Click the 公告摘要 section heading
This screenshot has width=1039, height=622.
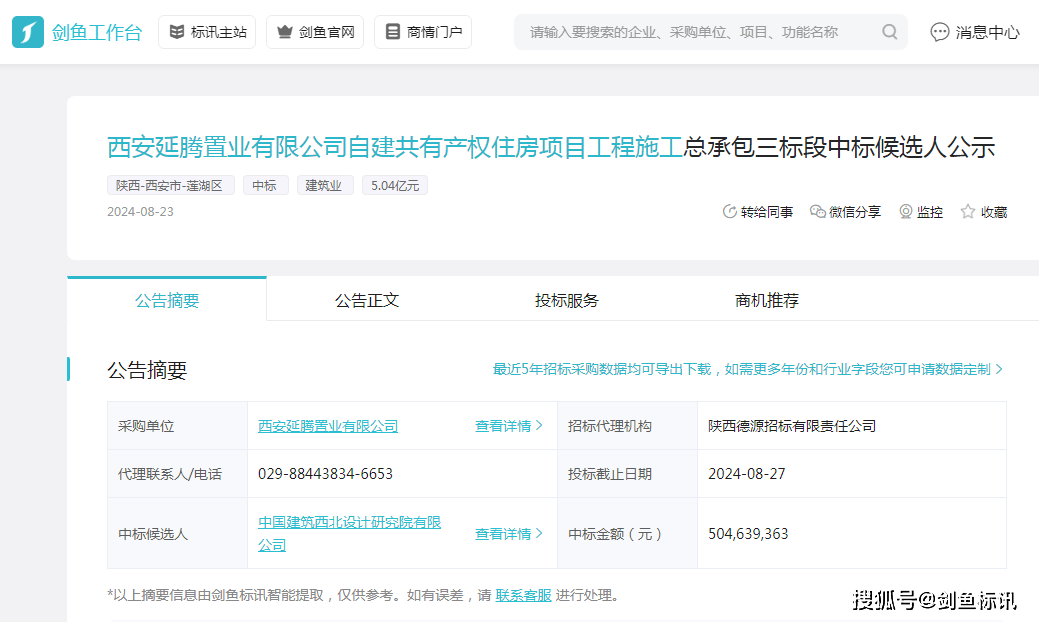[147, 370]
